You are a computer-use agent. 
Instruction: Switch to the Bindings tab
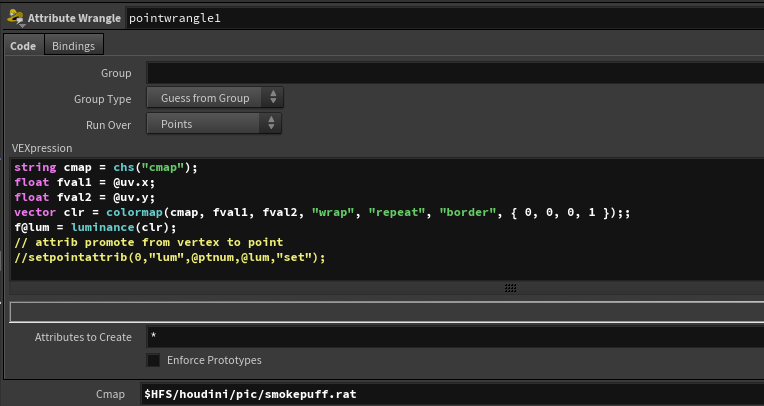coord(75,46)
